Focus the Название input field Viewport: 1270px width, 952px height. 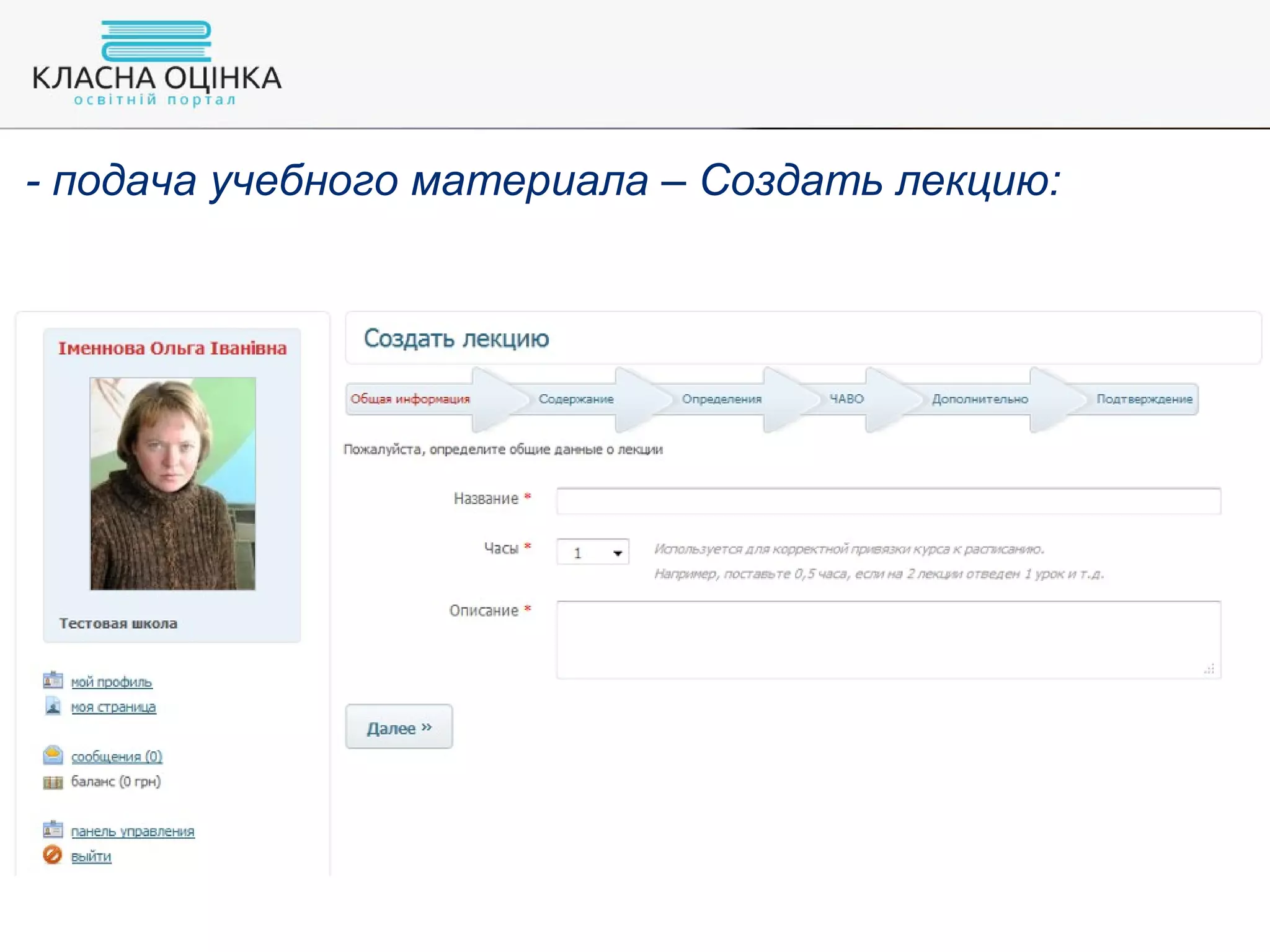pos(889,501)
